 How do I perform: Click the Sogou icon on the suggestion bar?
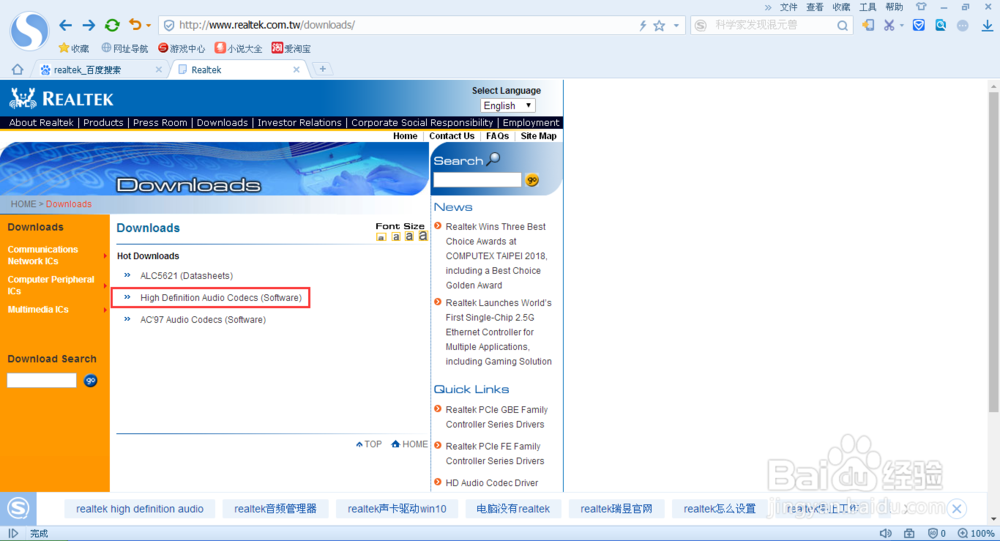18,508
